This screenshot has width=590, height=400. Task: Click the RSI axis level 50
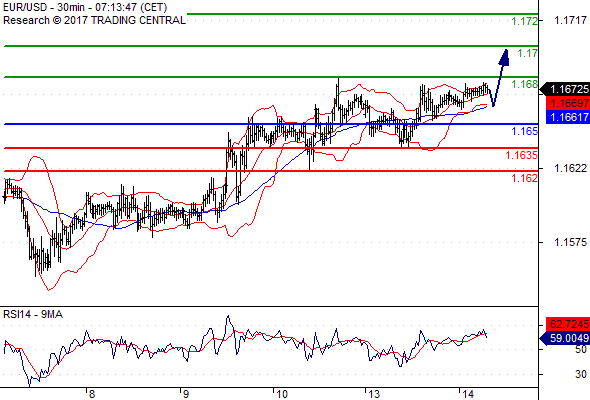pyautogui.click(x=581, y=350)
